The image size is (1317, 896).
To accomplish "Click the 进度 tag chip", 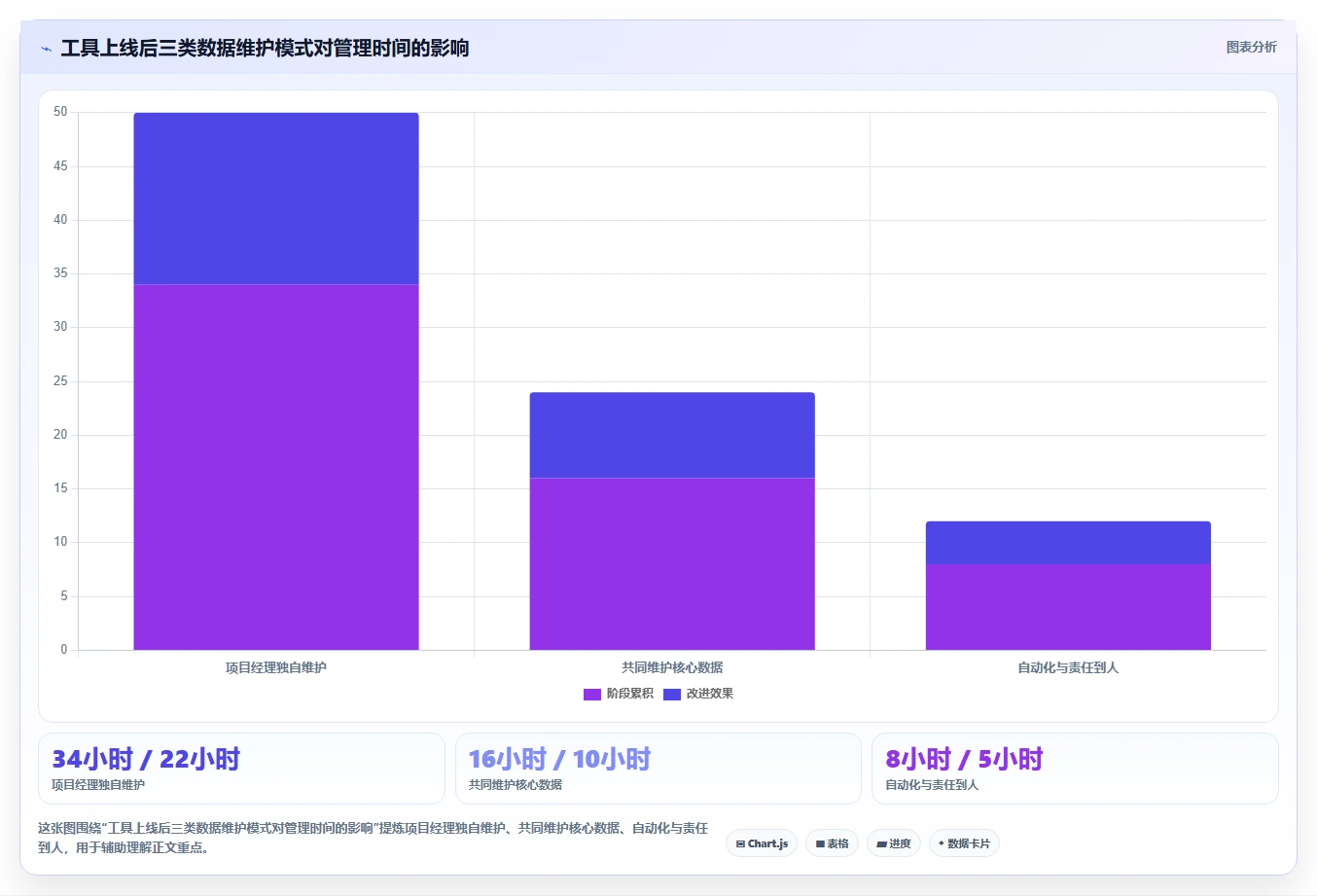I will coord(893,843).
